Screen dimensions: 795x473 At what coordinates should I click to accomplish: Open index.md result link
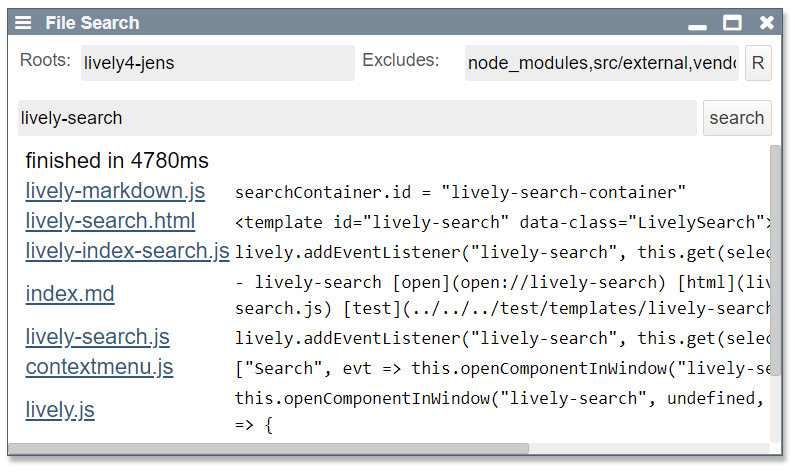[70, 294]
